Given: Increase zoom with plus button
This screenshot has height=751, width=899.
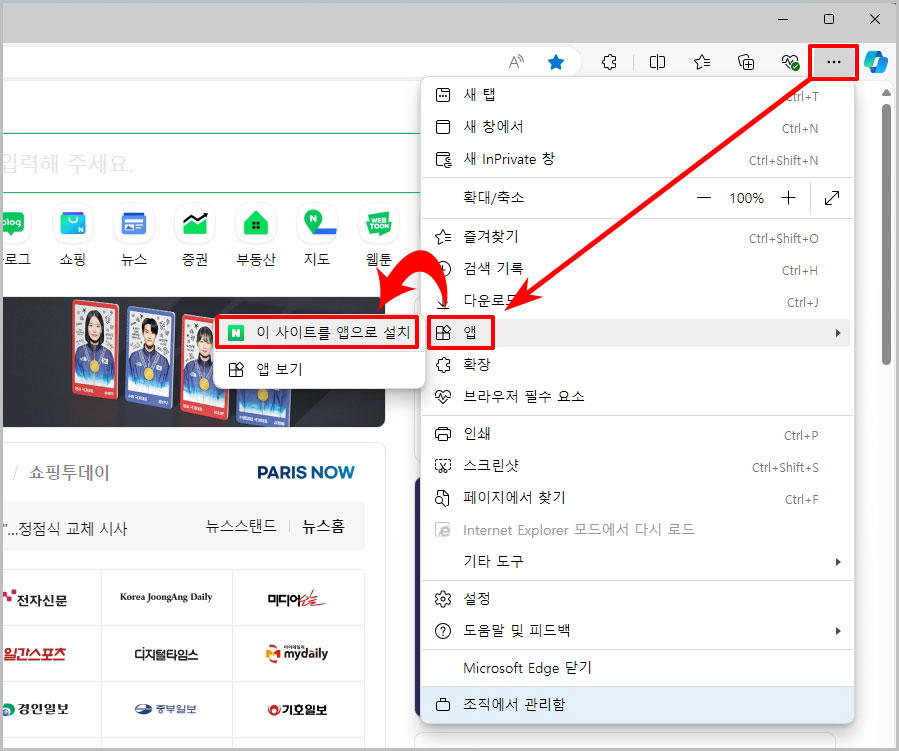Looking at the screenshot, I should click(x=788, y=198).
